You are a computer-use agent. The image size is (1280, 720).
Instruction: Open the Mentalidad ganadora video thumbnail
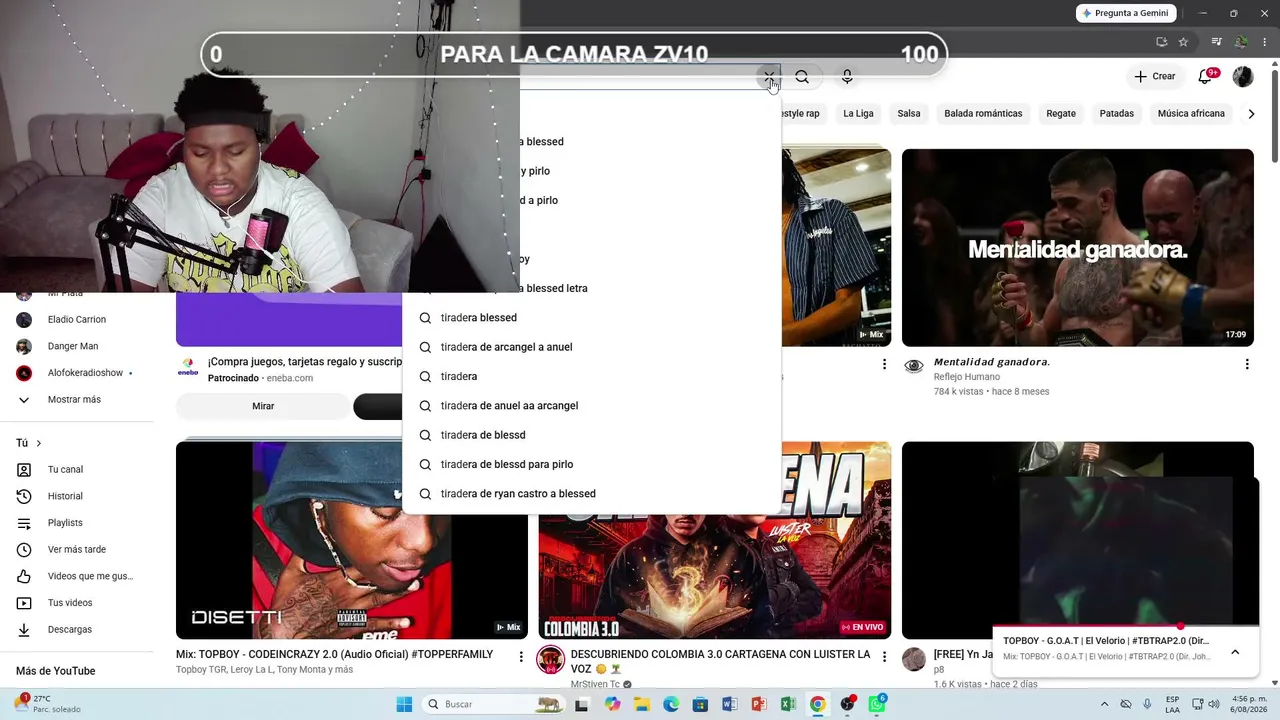1078,248
